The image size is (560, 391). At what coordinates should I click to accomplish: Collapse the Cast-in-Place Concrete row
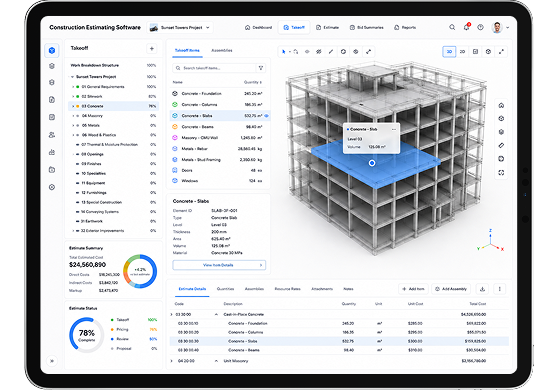coord(216,315)
